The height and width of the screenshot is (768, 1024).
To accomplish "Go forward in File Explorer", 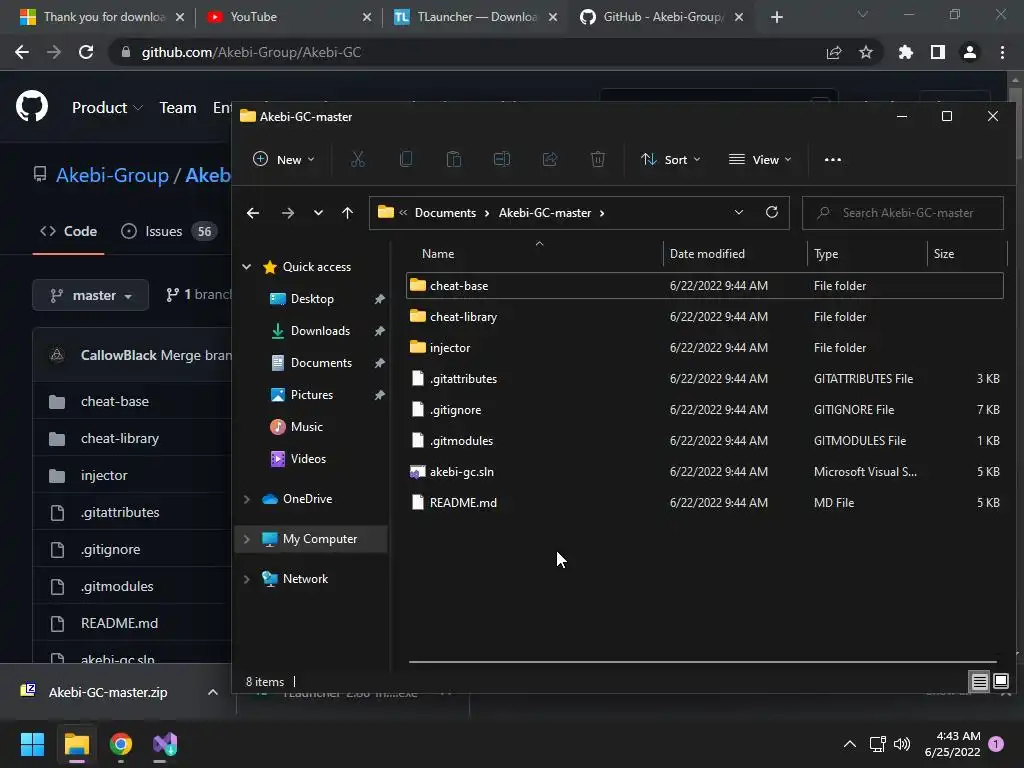I will (x=287, y=213).
